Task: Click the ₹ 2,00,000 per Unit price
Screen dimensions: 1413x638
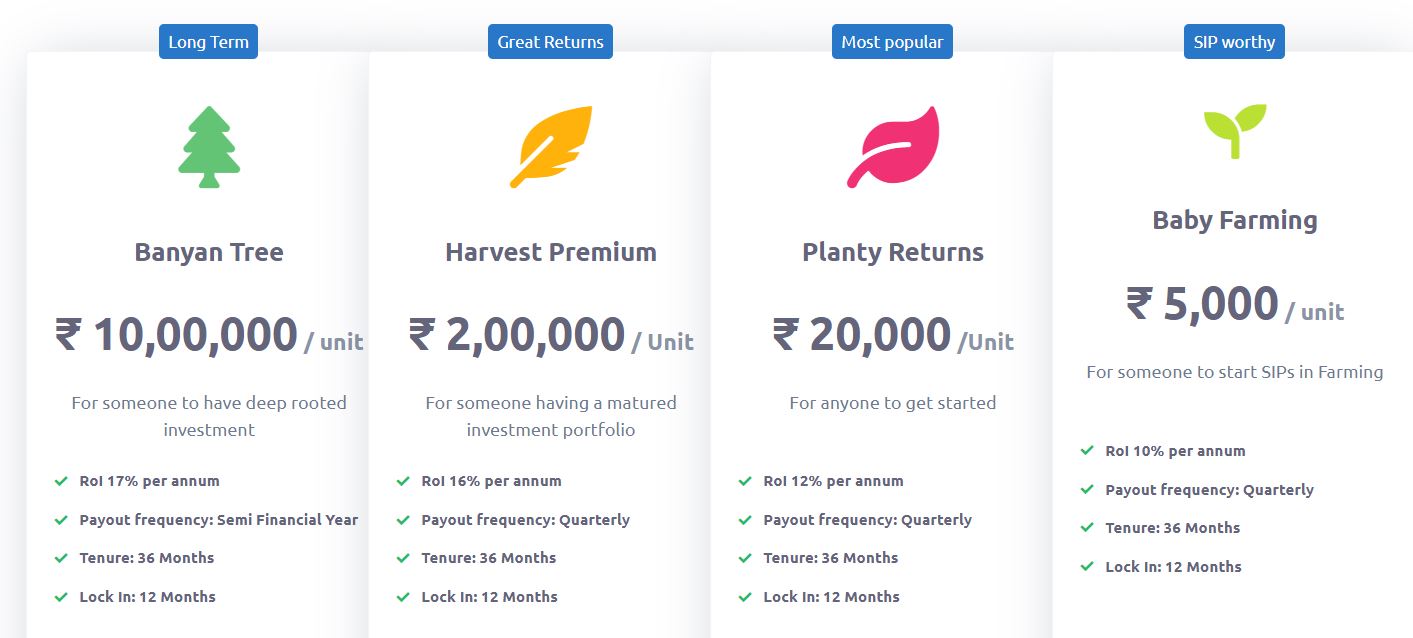Action: [551, 335]
